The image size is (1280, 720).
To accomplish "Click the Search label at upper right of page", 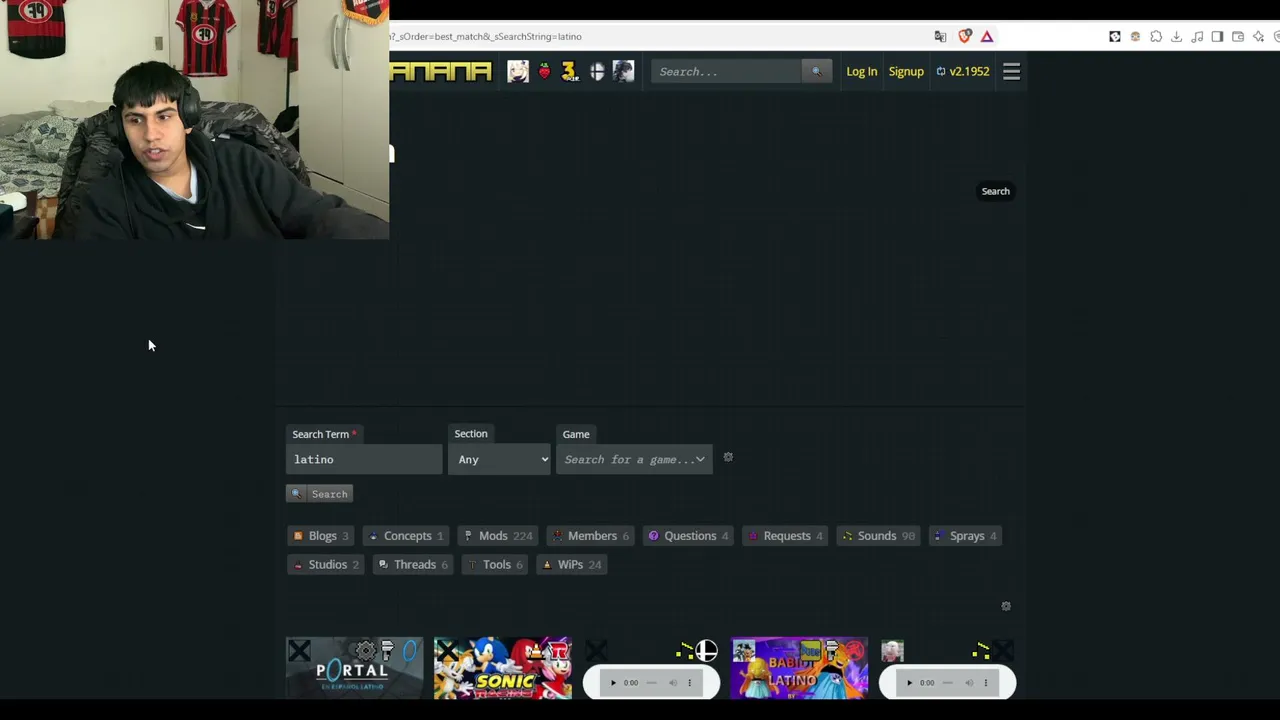I will coord(995,191).
